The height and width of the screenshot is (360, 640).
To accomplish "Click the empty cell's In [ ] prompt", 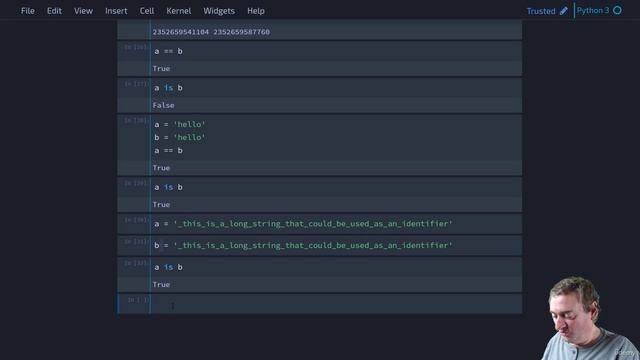I will tap(138, 300).
